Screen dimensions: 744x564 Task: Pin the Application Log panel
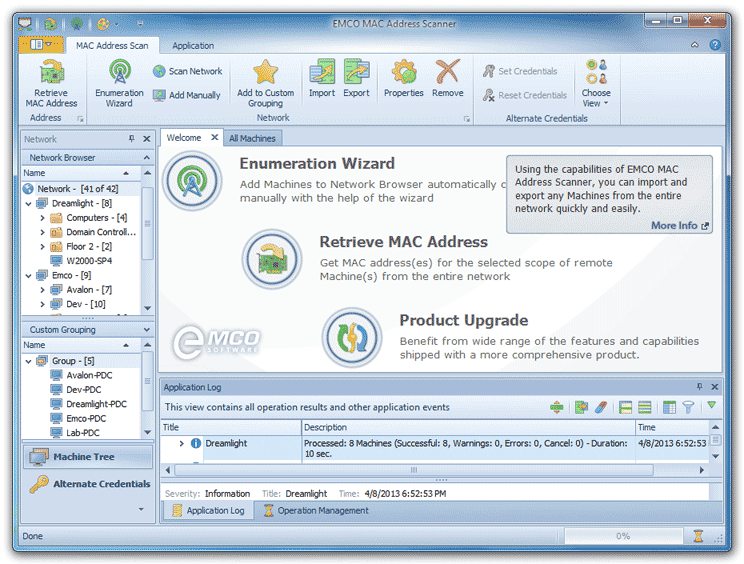pos(699,387)
